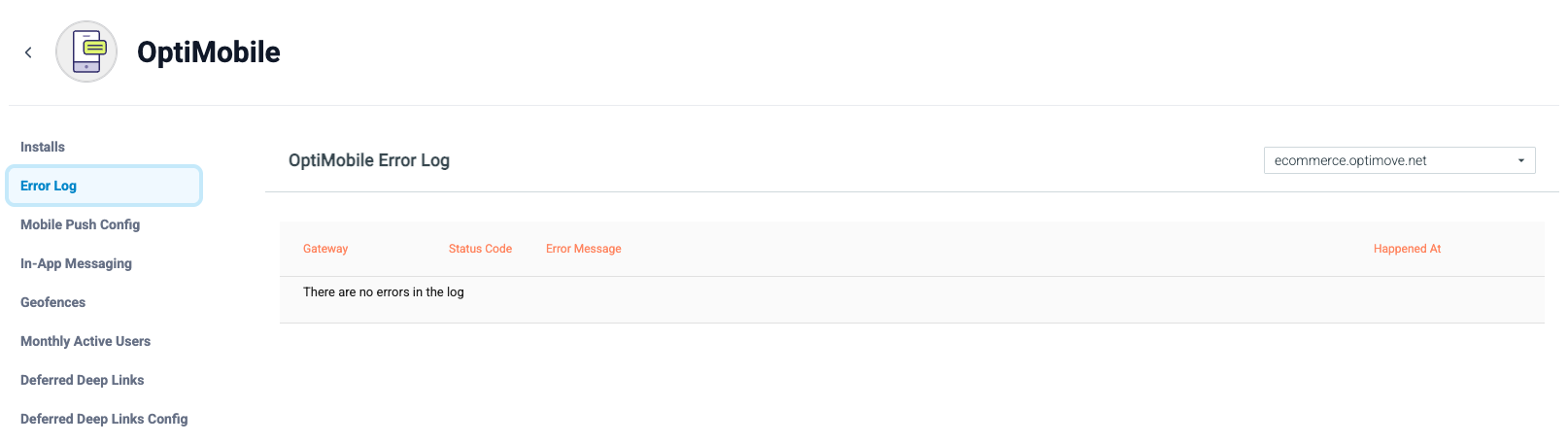
Task: Select the ecommerce.optimove.net site selector box
Action: [1399, 160]
